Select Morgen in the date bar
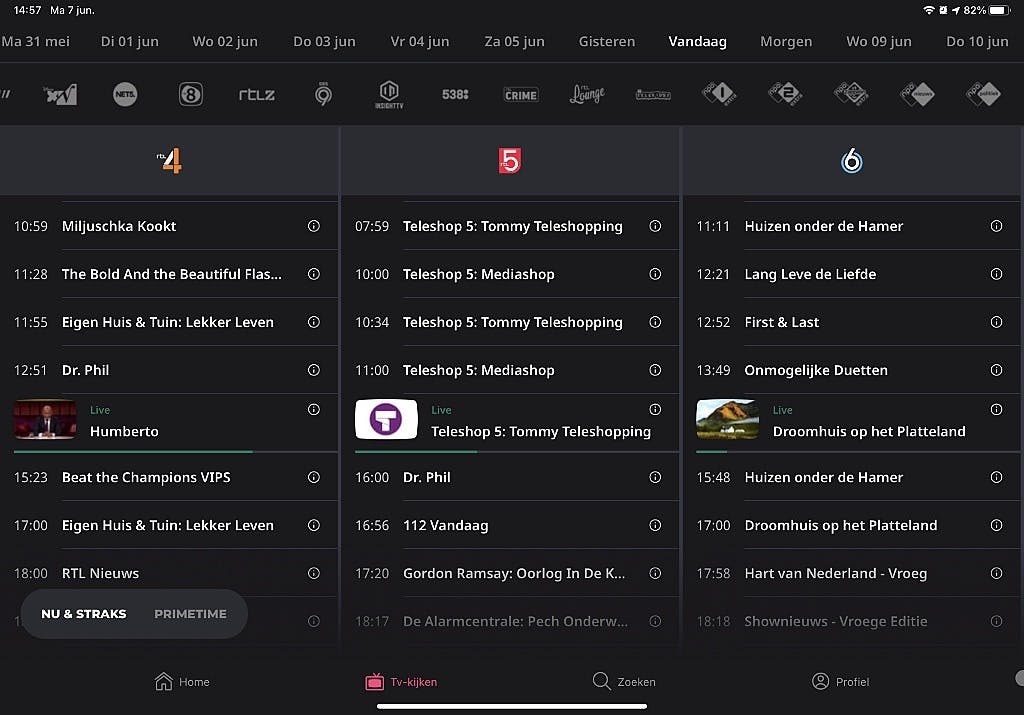This screenshot has height=715, width=1024. coord(786,42)
